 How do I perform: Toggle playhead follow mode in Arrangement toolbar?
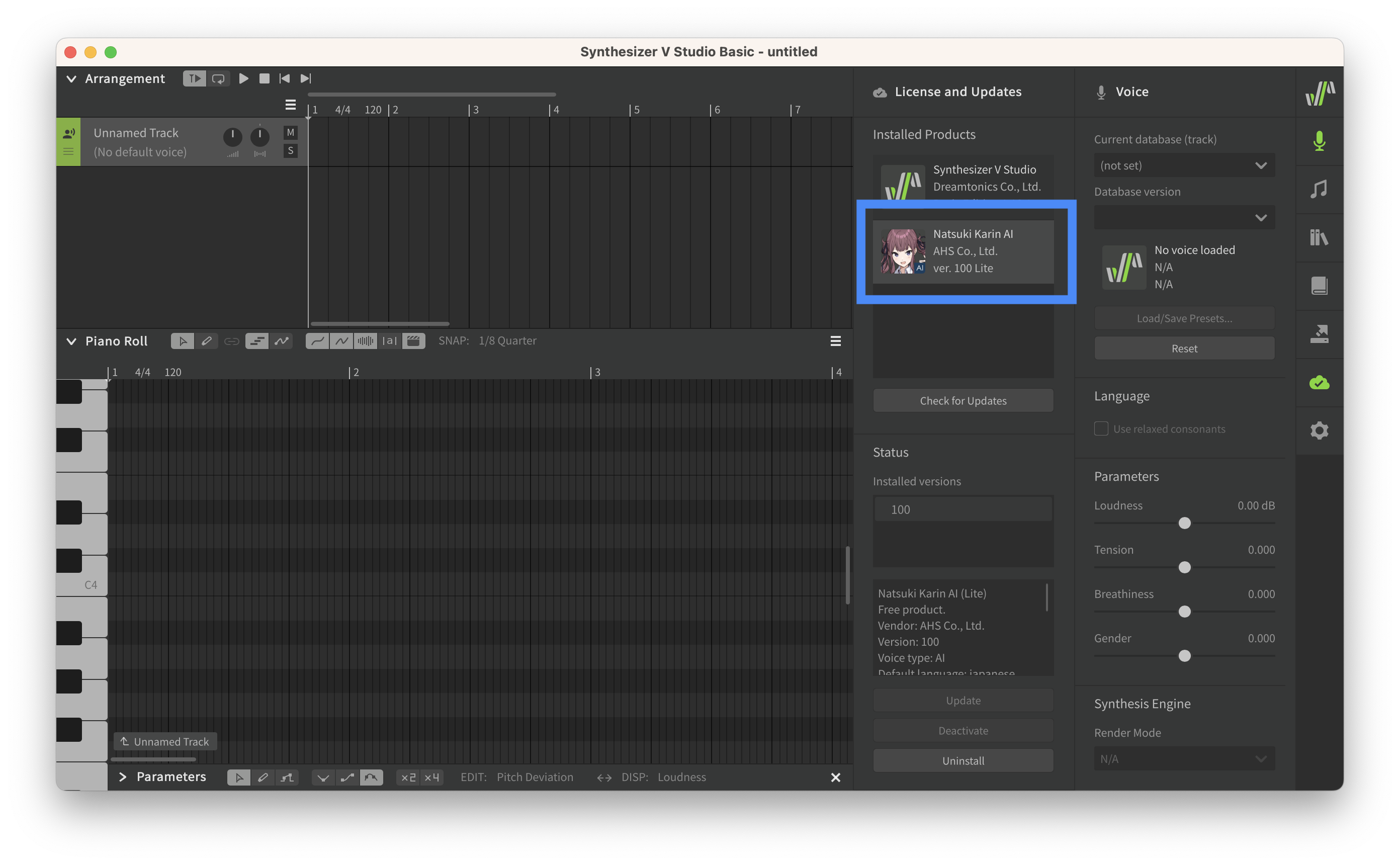[195, 78]
